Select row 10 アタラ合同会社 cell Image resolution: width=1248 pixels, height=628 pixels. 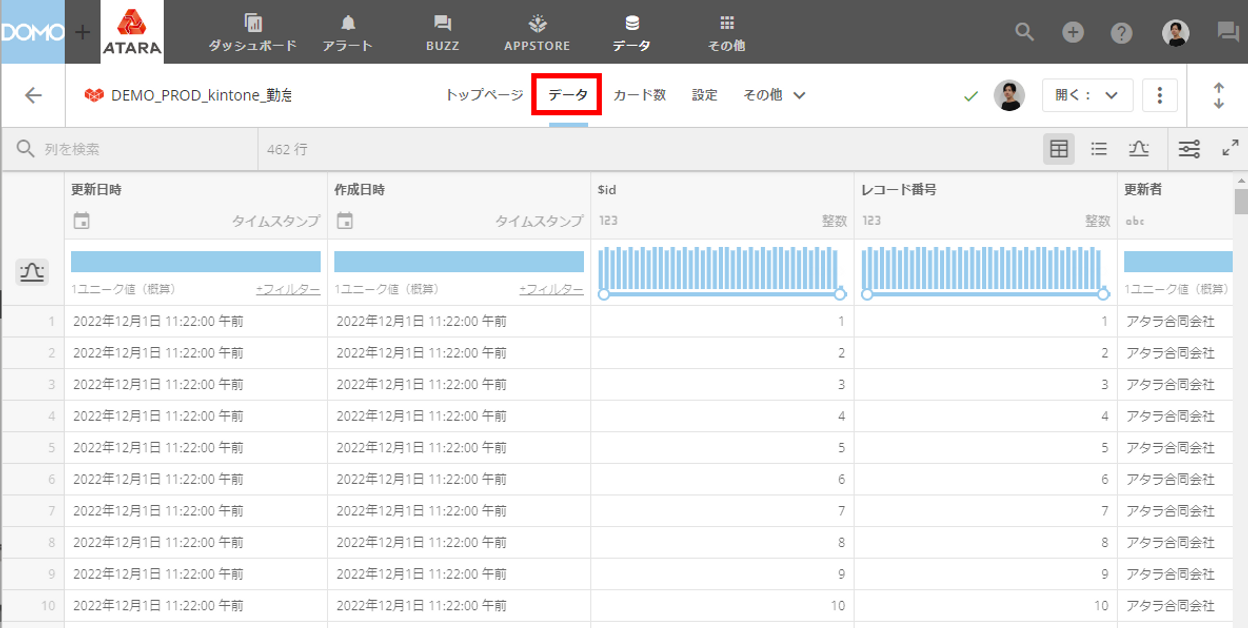(1175, 605)
